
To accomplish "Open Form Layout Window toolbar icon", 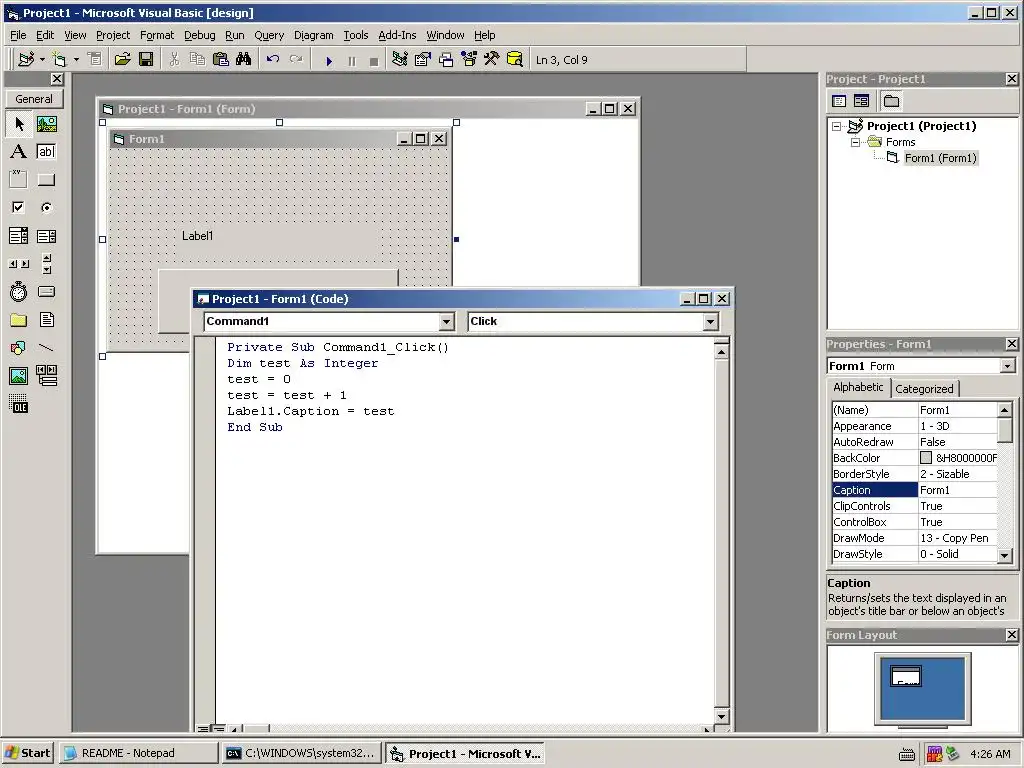I will (x=446, y=59).
